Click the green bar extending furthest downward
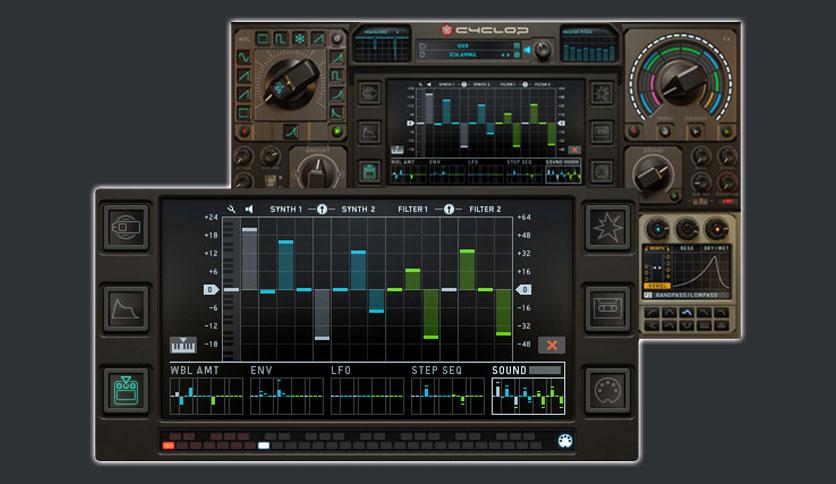Viewport: 836px width, 484px height. pos(431,314)
